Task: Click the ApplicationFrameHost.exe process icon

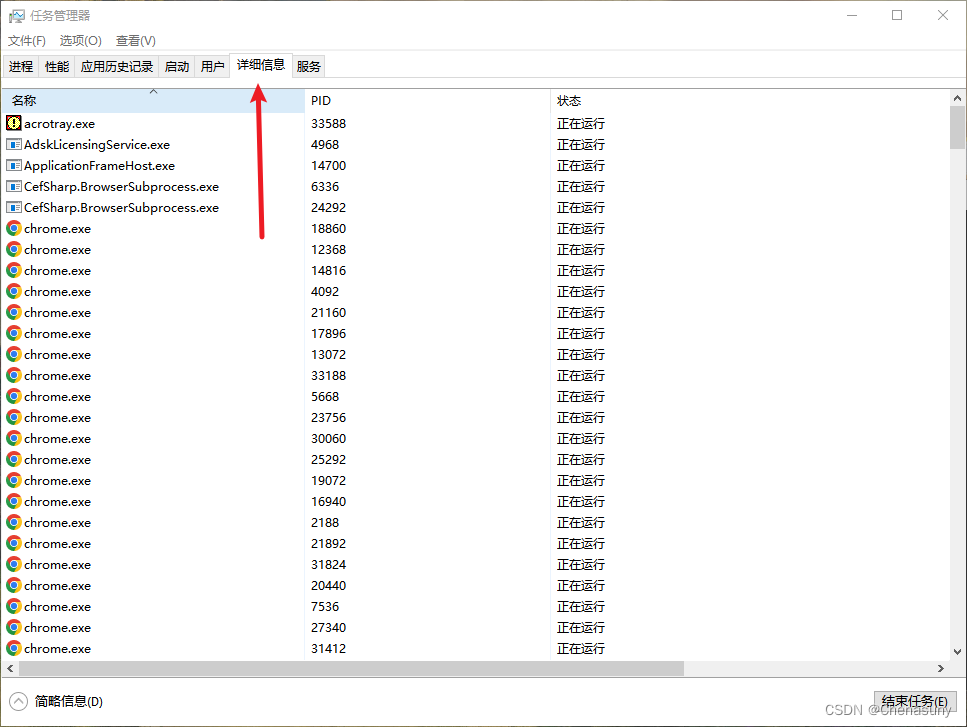Action: (14, 165)
